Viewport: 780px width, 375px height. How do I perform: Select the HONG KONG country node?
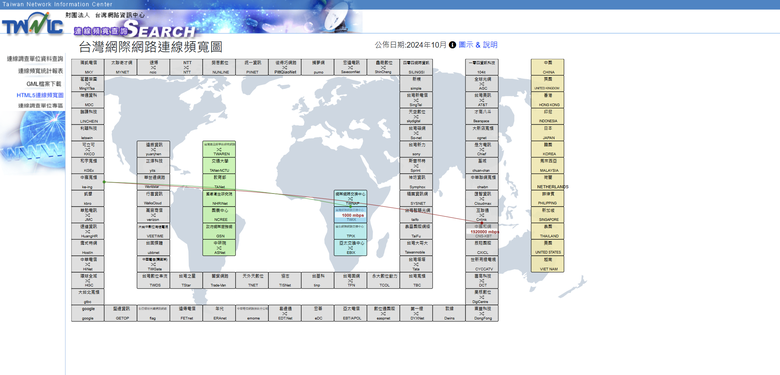547,100
